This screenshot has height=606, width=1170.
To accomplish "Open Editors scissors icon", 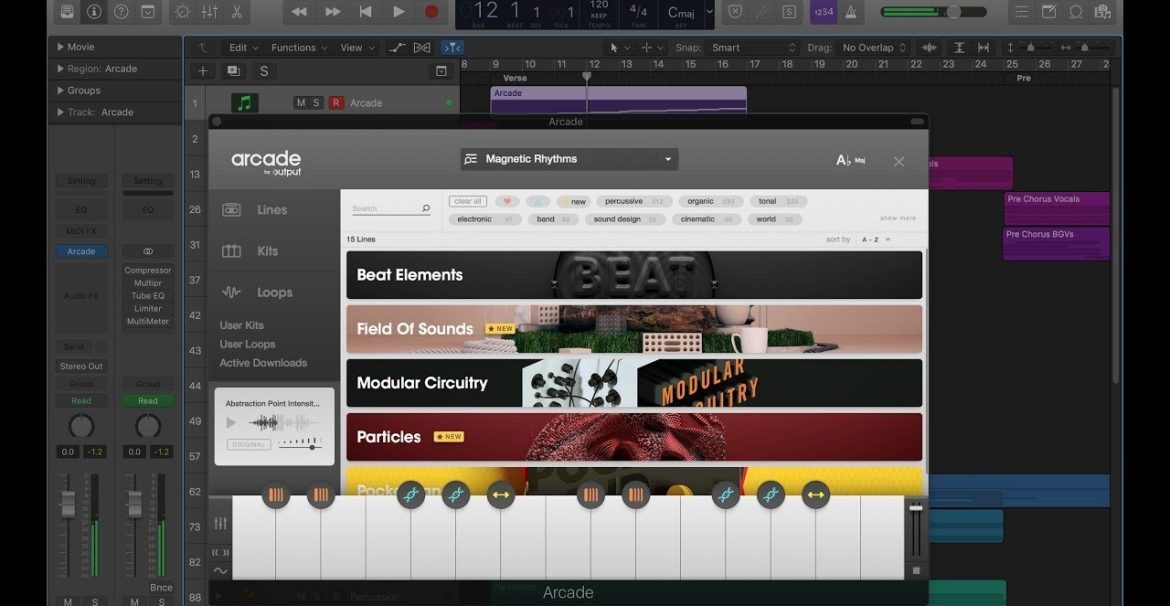I will 237,11.
